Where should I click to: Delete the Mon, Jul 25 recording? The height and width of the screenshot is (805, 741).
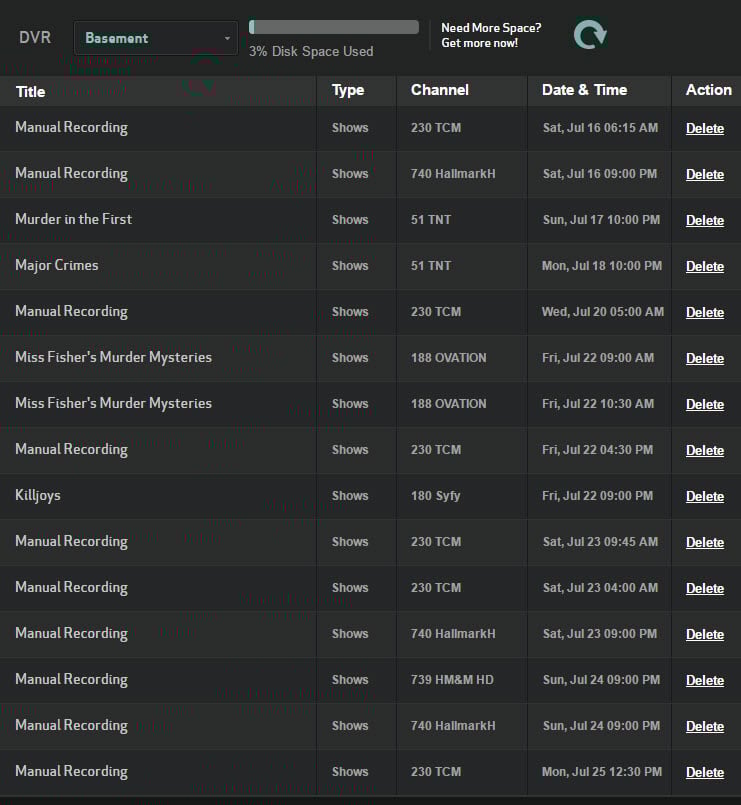[704, 772]
